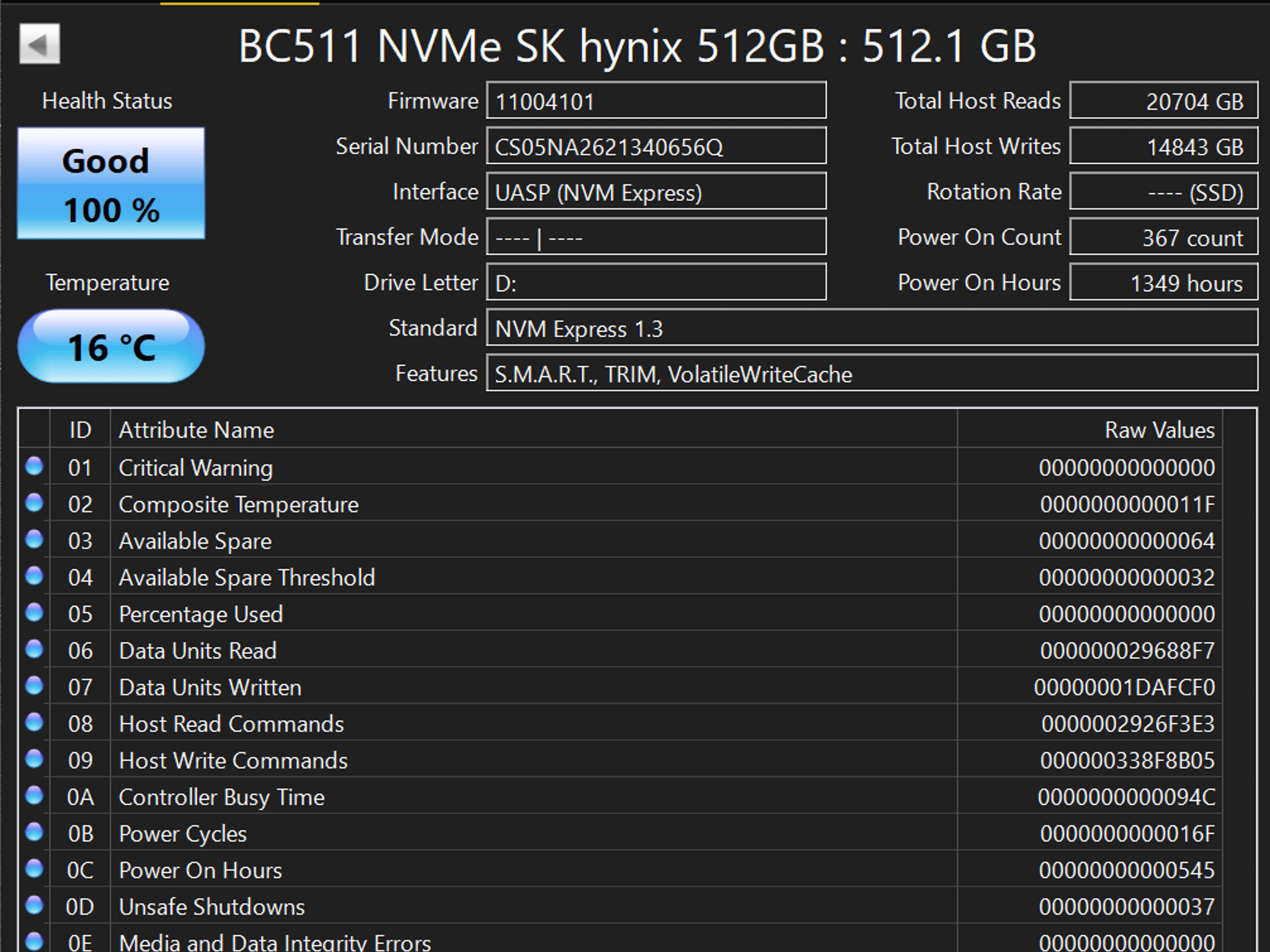Click the status dot for Data Units Written
1270x952 pixels.
click(x=34, y=685)
